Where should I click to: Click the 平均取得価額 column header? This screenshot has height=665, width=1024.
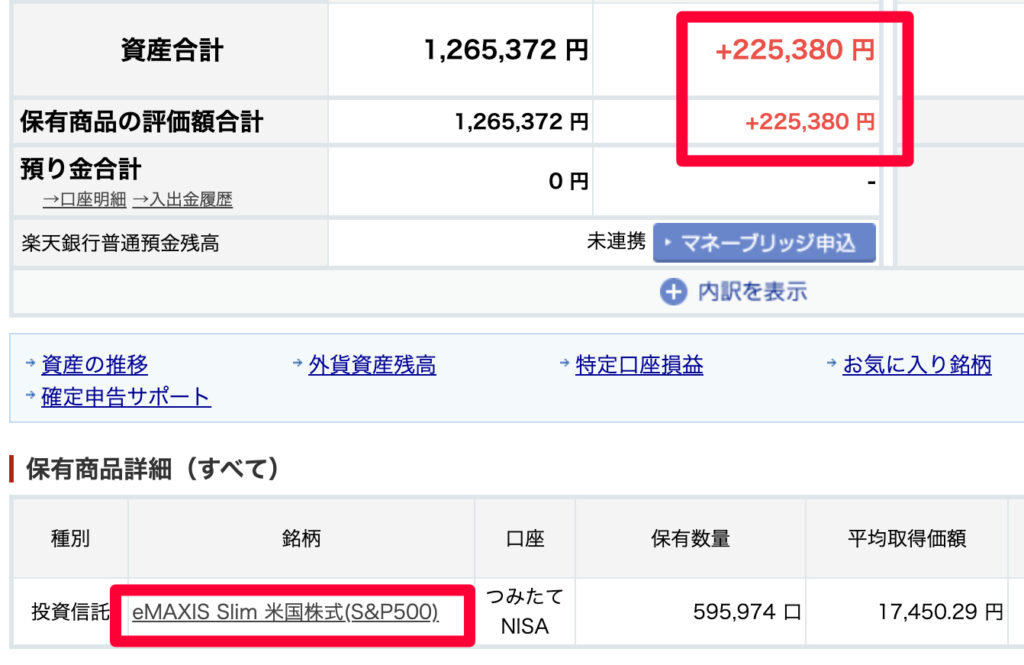point(906,539)
